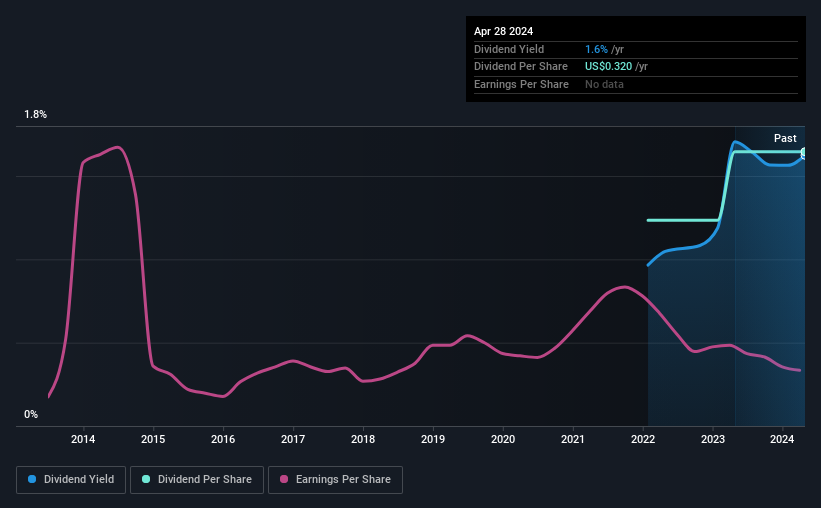Select the 2024 label on the x-axis
Screen dimensions: 821x508
pos(782,439)
